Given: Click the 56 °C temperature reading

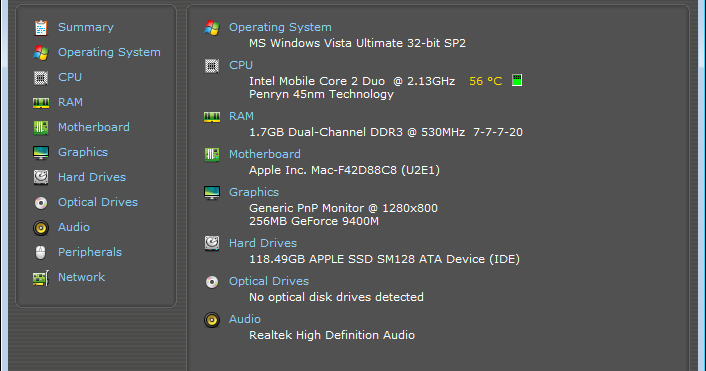Looking at the screenshot, I should [x=485, y=81].
